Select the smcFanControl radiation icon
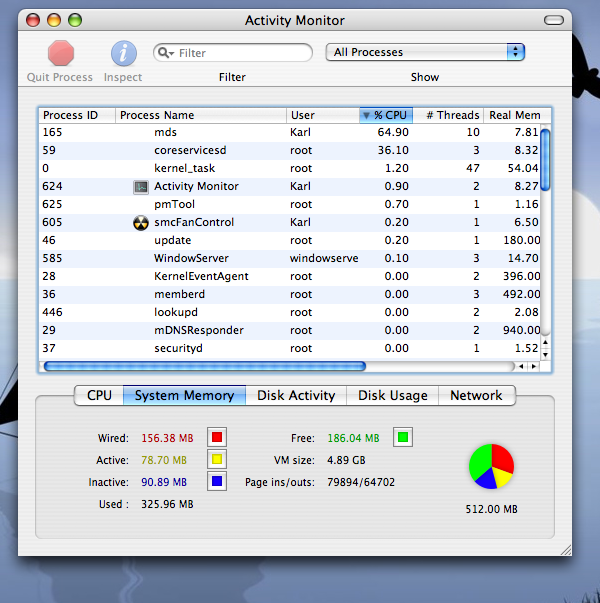The image size is (600, 603). [x=141, y=223]
